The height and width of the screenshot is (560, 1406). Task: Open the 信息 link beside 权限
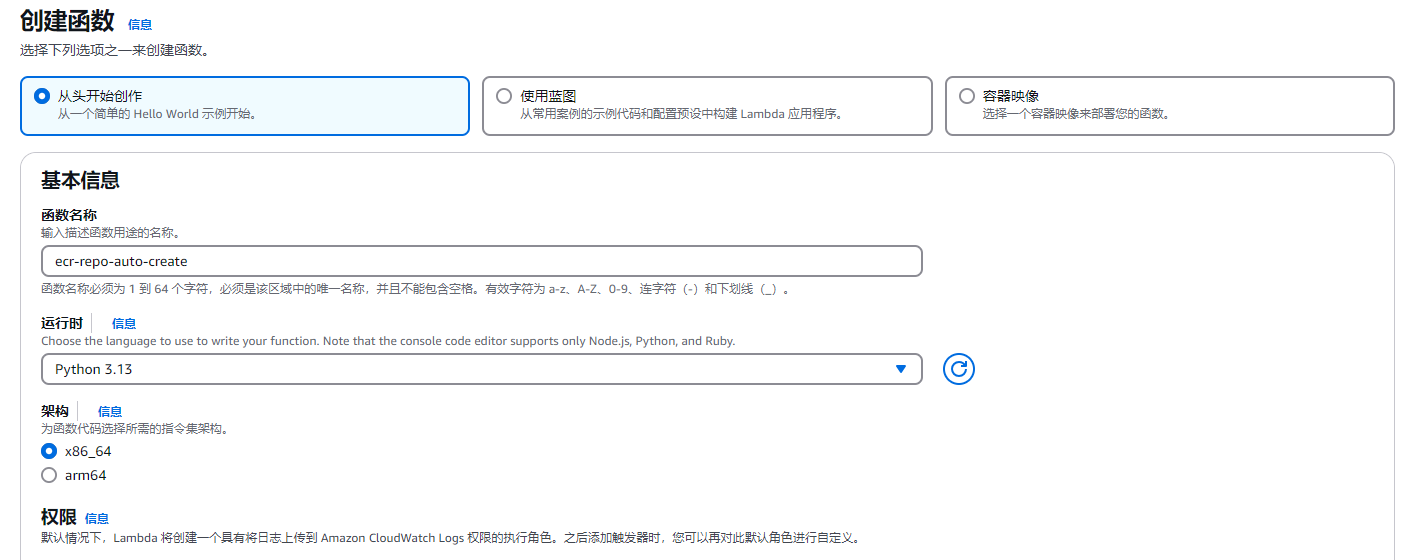[97, 518]
